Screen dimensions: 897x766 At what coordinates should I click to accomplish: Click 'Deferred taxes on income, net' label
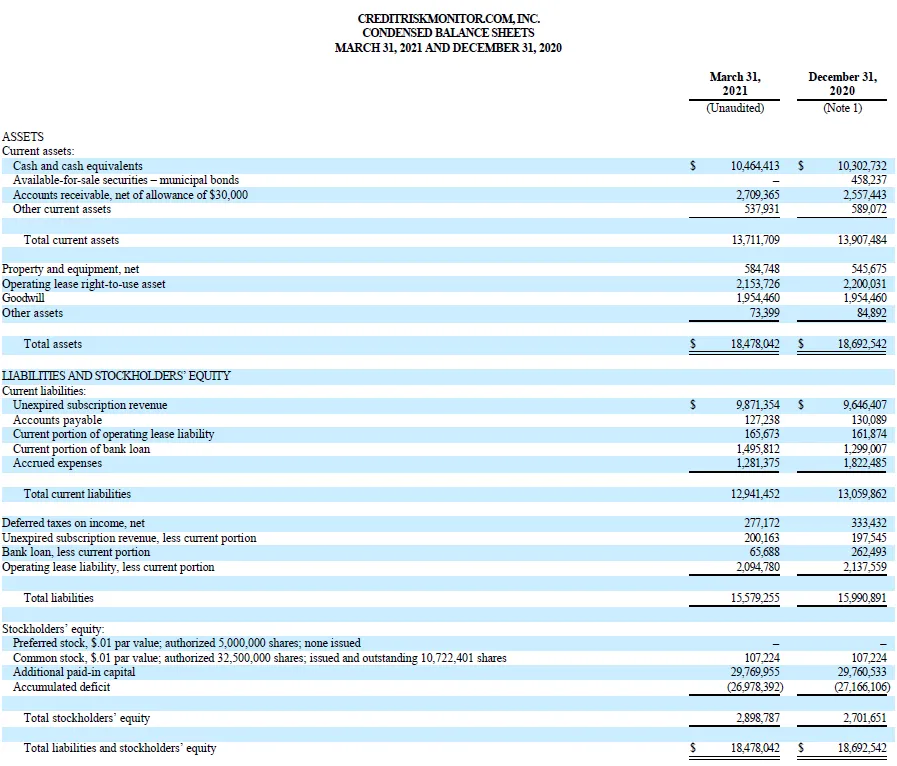click(73, 523)
